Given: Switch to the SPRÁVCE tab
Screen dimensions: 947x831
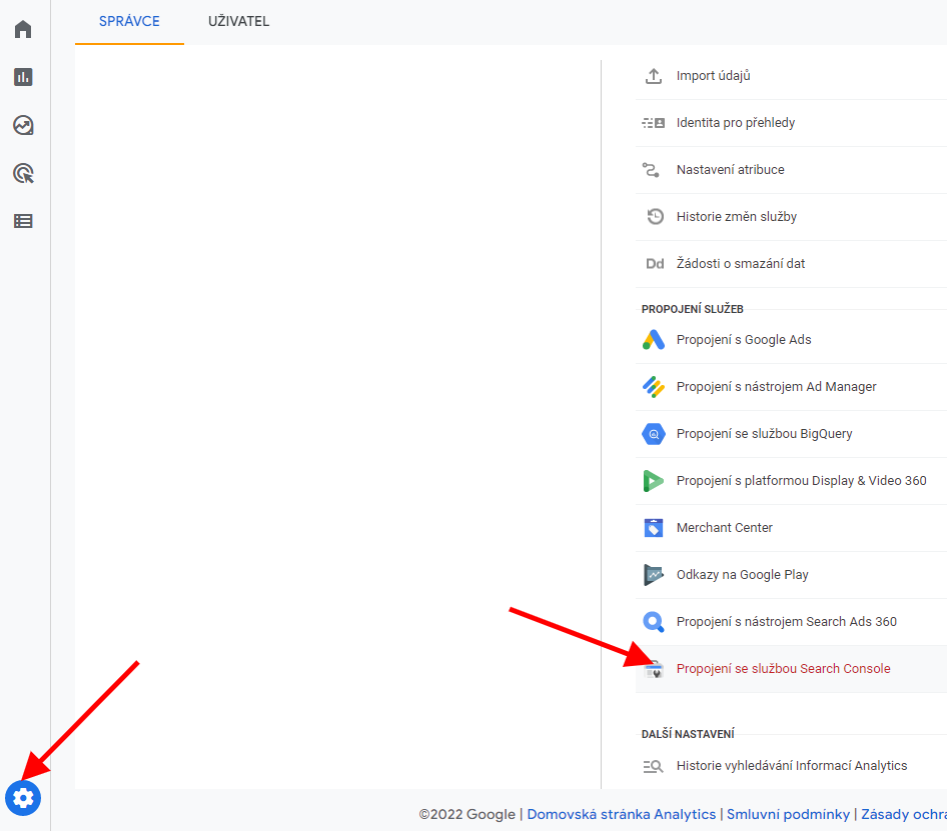Looking at the screenshot, I should click(129, 21).
